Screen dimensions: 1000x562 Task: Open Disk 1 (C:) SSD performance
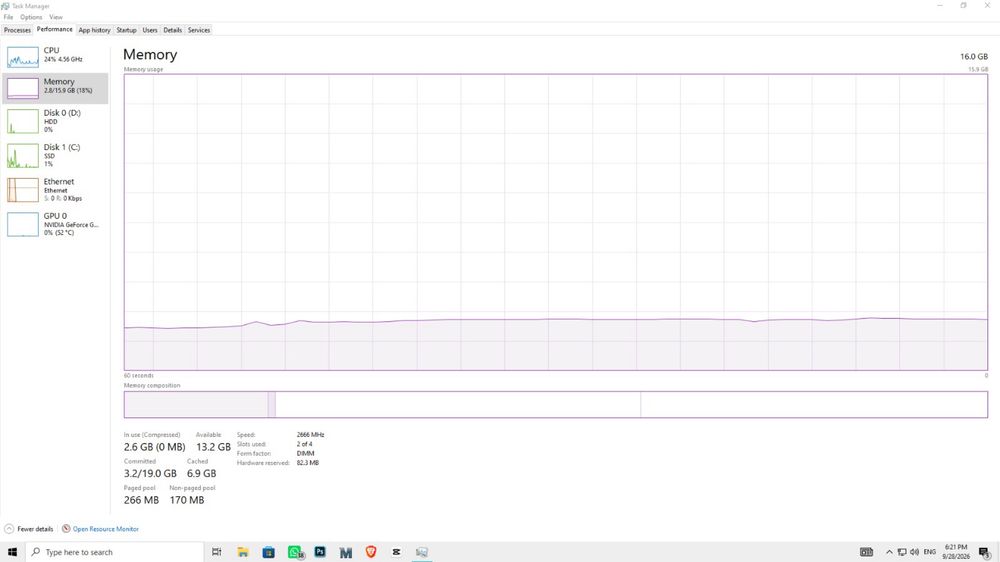click(x=55, y=155)
